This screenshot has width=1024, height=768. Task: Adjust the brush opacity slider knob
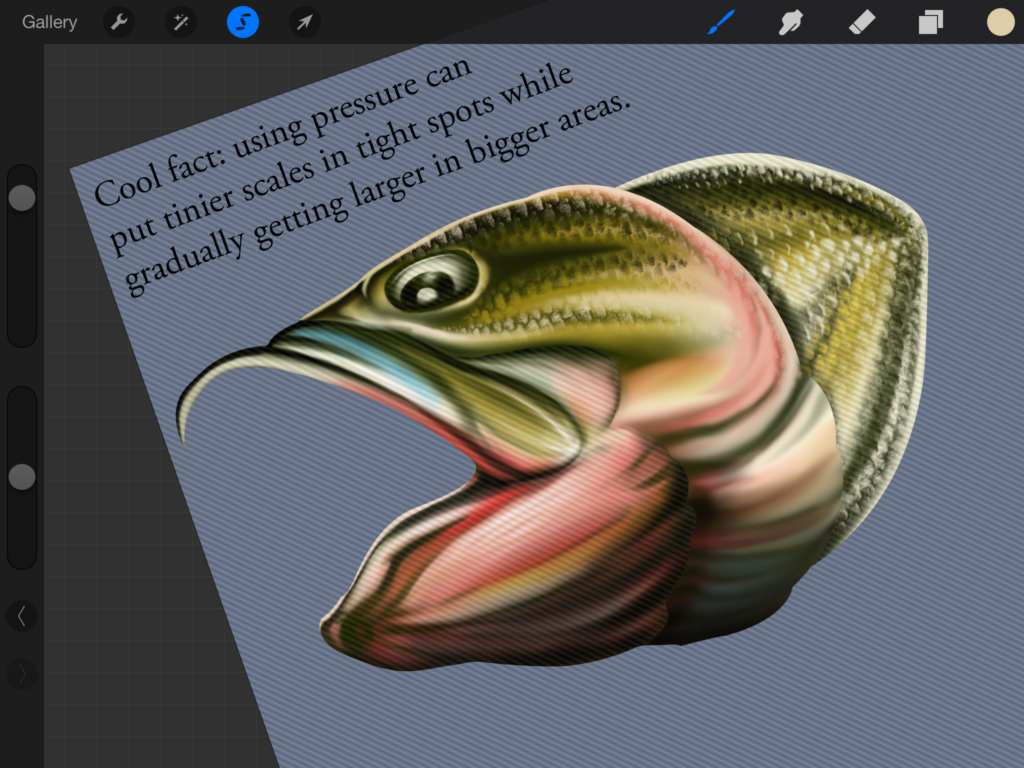(x=21, y=477)
